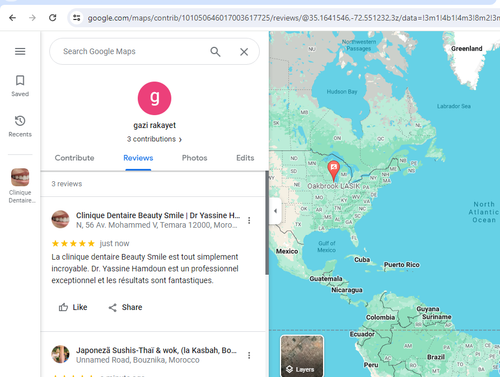The width and height of the screenshot is (500, 377).
Task: Click the Hudson Bay label on map
Action: [x=342, y=92]
